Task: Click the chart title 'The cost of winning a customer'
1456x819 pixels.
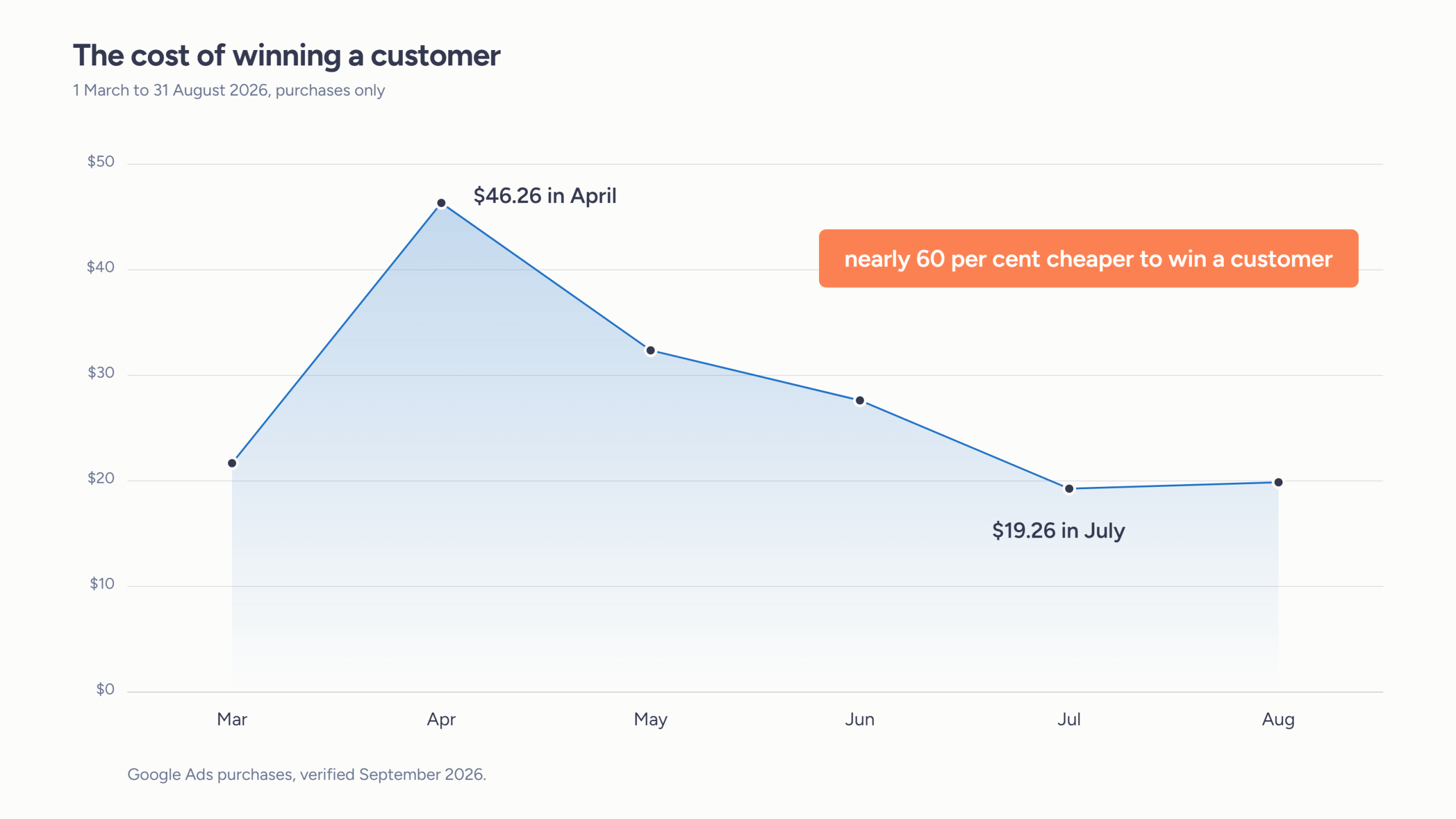Action: 287,56
